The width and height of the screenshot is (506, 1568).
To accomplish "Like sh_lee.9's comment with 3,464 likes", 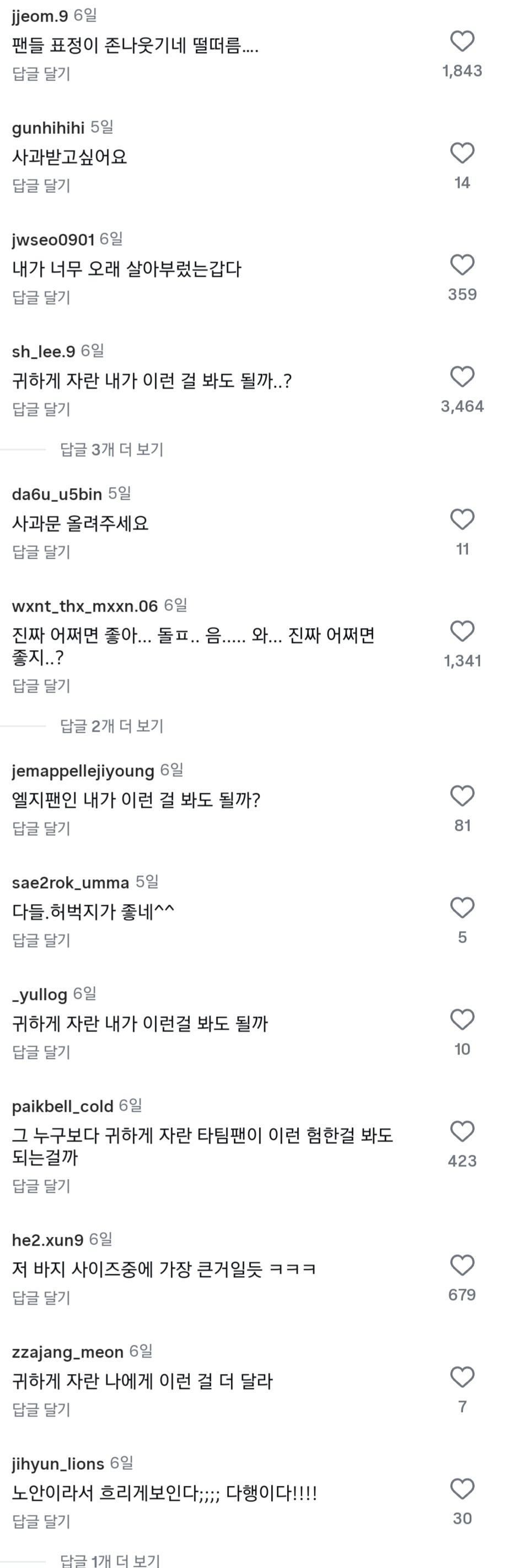I will (x=463, y=376).
